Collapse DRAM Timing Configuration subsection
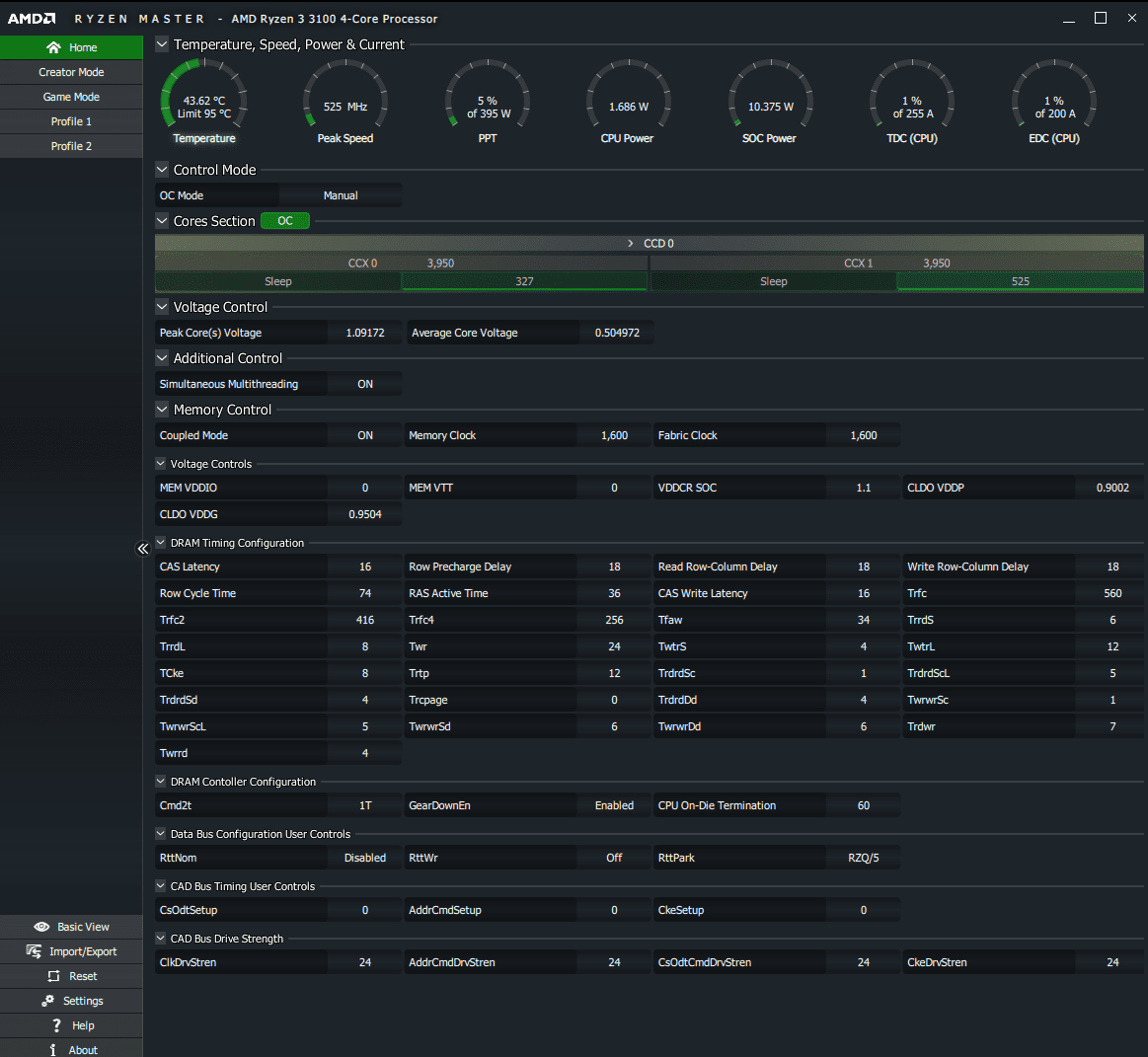 point(160,543)
